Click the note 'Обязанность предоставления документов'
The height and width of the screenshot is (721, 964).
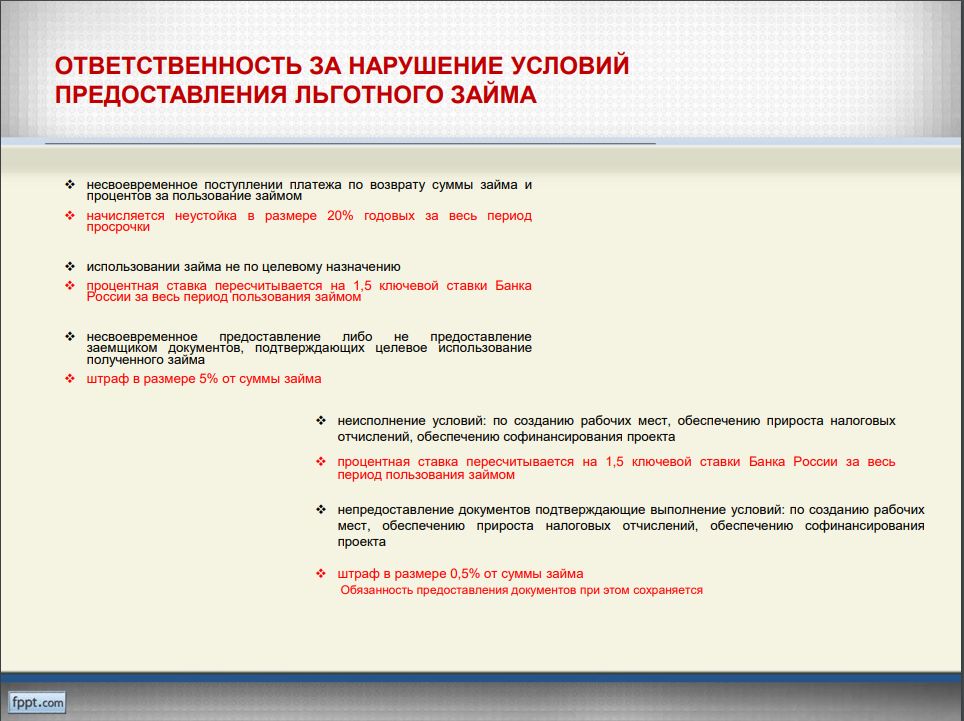[521, 590]
